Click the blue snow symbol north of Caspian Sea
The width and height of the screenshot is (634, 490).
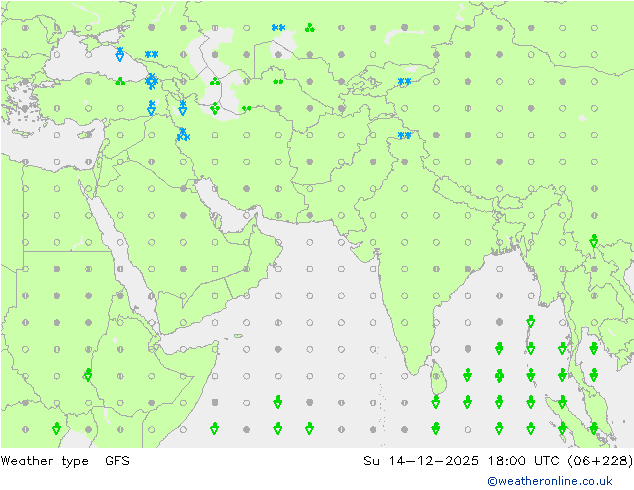(278, 28)
